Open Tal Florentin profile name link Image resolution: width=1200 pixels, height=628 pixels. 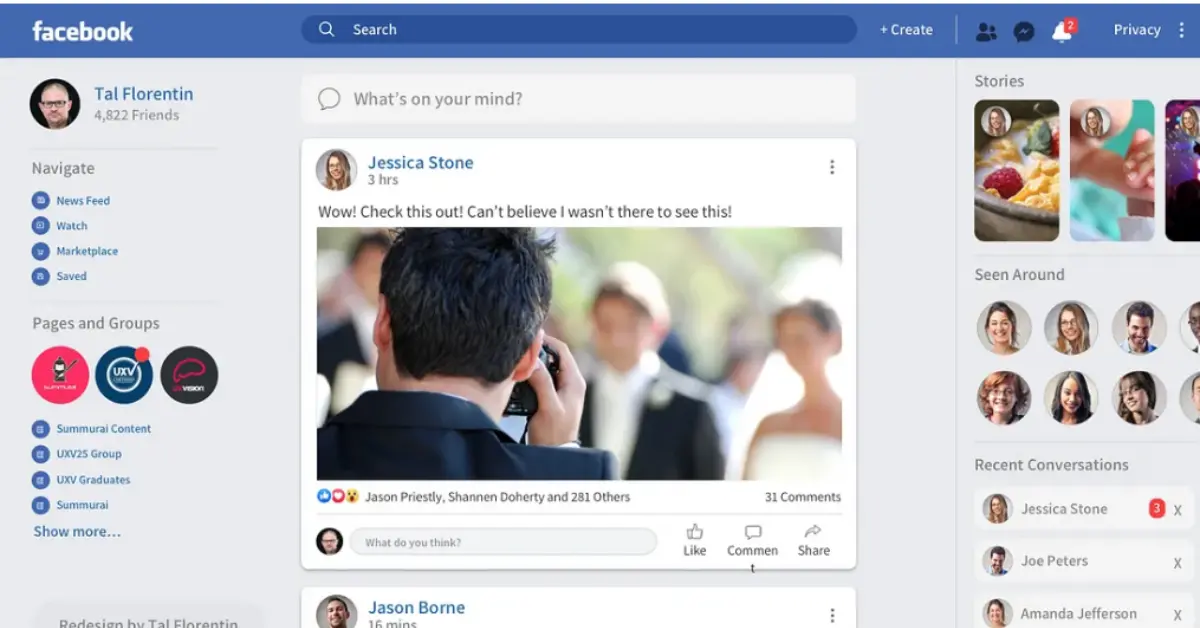144,94
